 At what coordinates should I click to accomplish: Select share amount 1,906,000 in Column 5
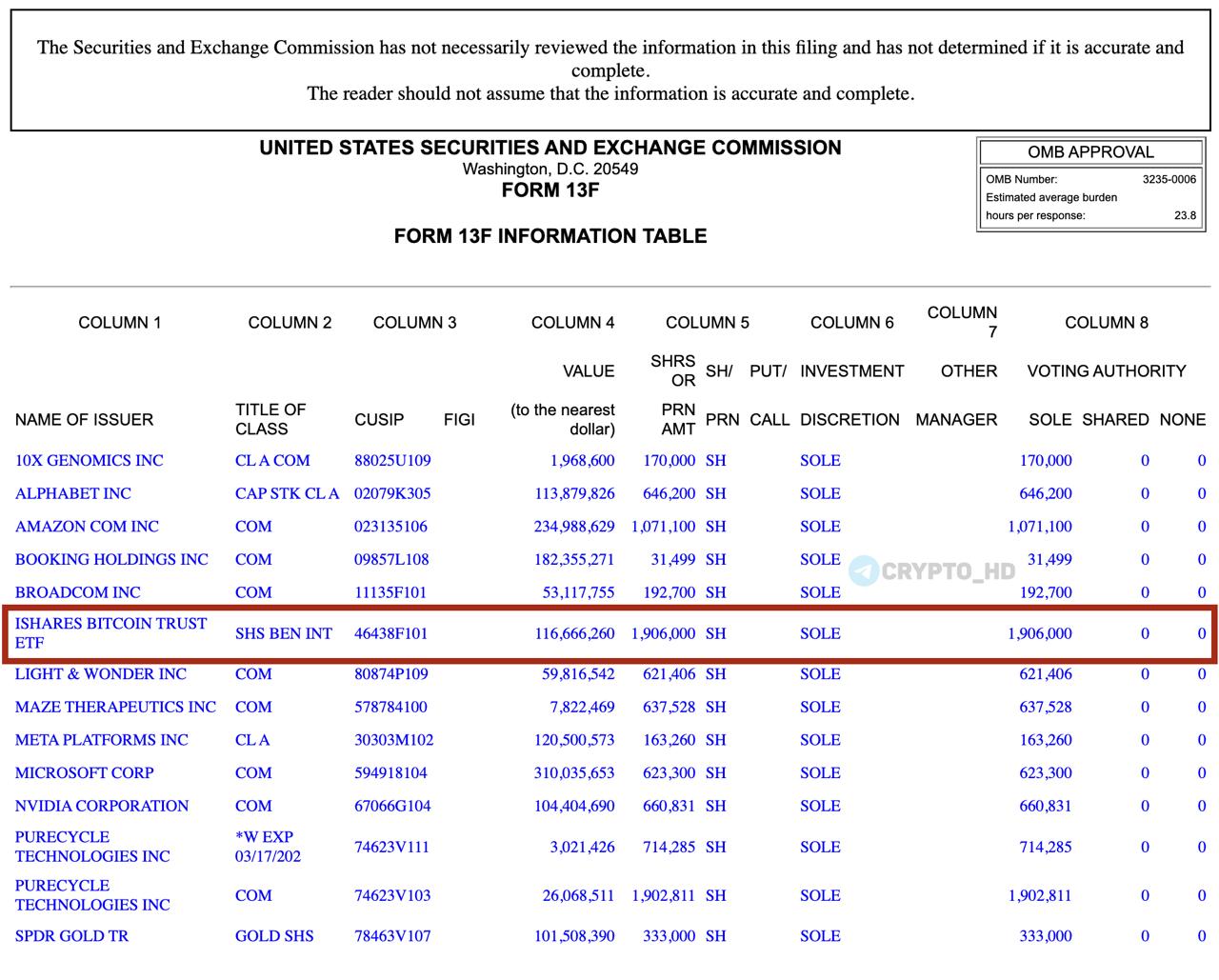click(x=664, y=632)
